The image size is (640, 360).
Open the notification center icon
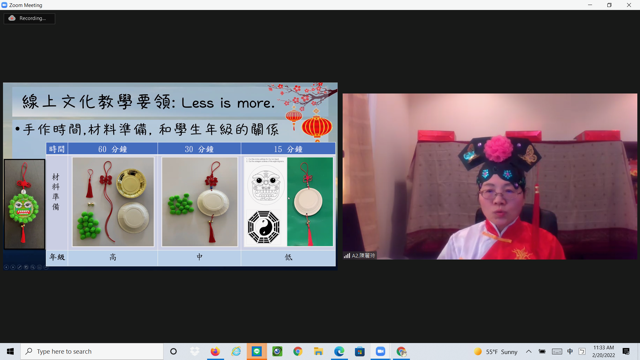626,351
